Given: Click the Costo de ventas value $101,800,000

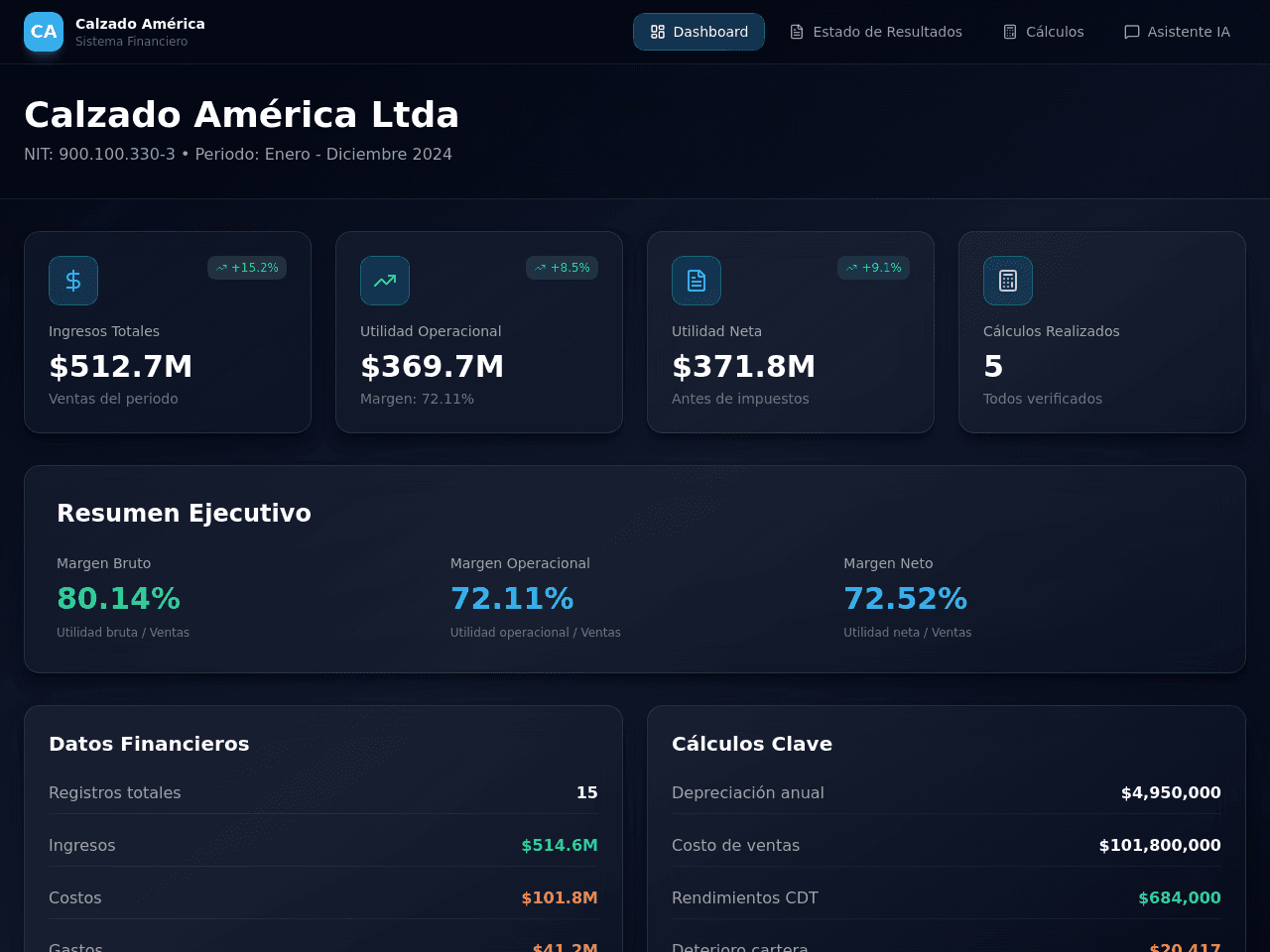Looking at the screenshot, I should coord(1160,845).
